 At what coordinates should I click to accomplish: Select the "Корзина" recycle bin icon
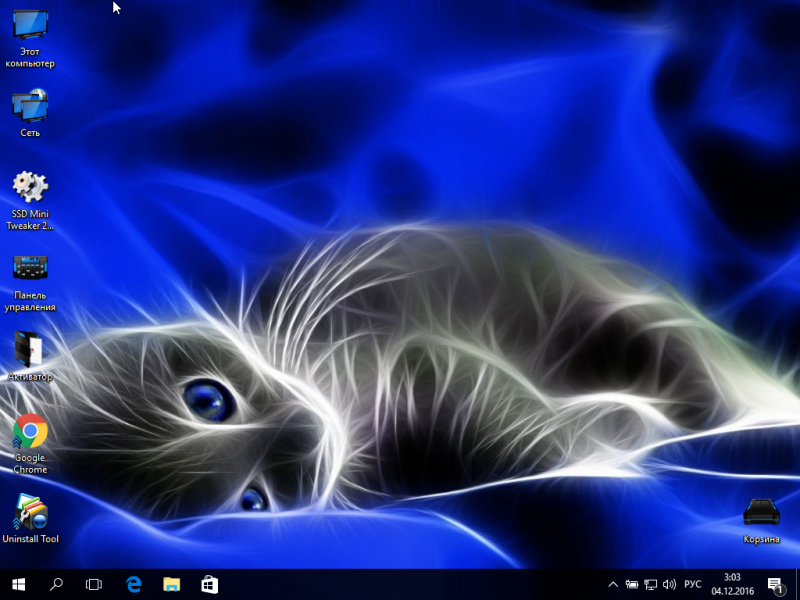pyautogui.click(x=761, y=521)
